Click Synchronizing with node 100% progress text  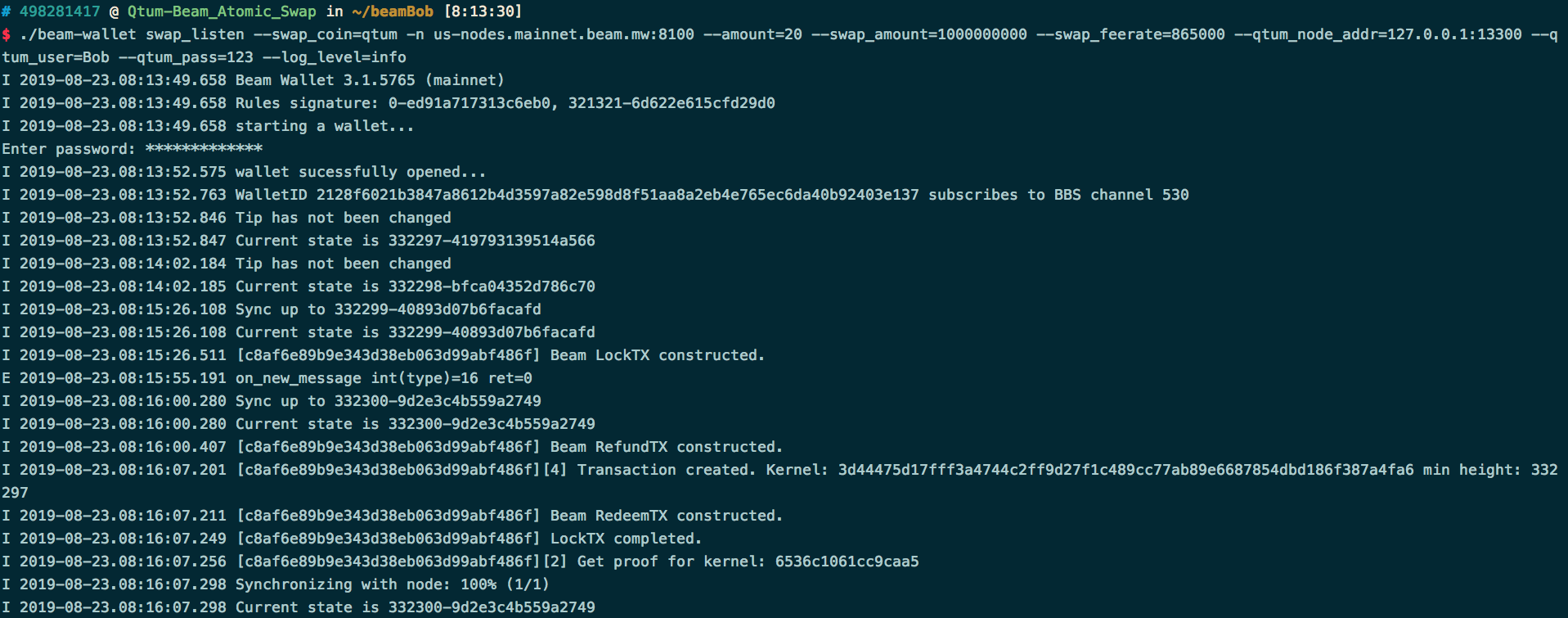pos(392,584)
